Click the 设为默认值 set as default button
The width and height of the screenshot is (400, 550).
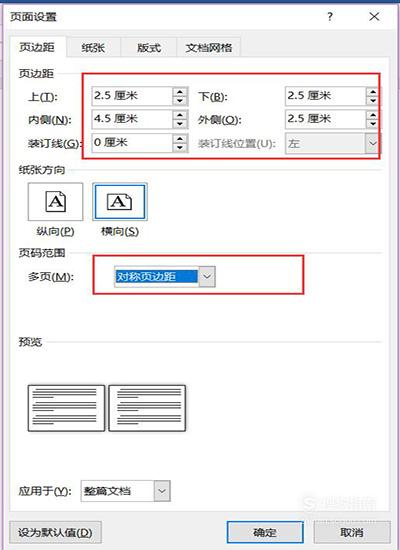coord(55,532)
